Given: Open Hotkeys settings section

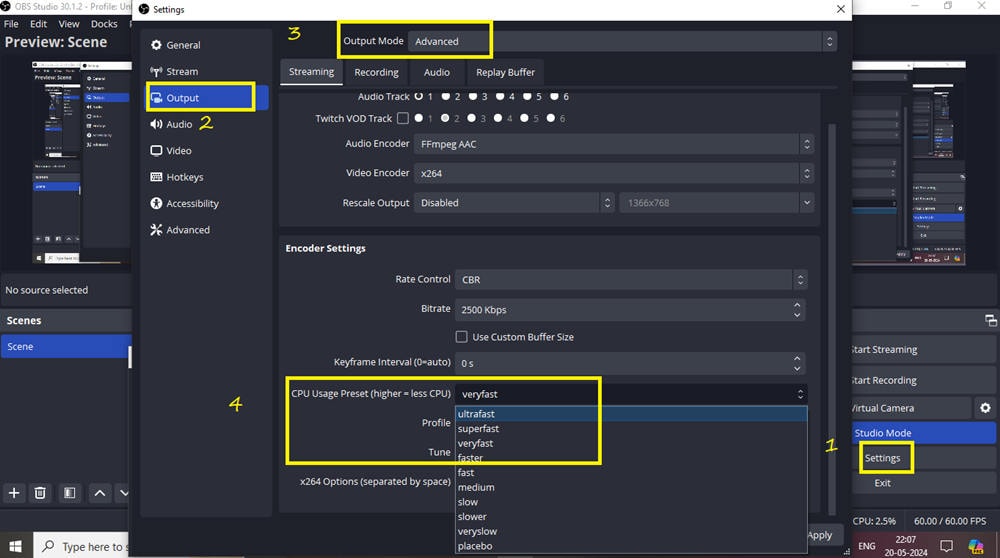Looking at the screenshot, I should click(x=185, y=177).
